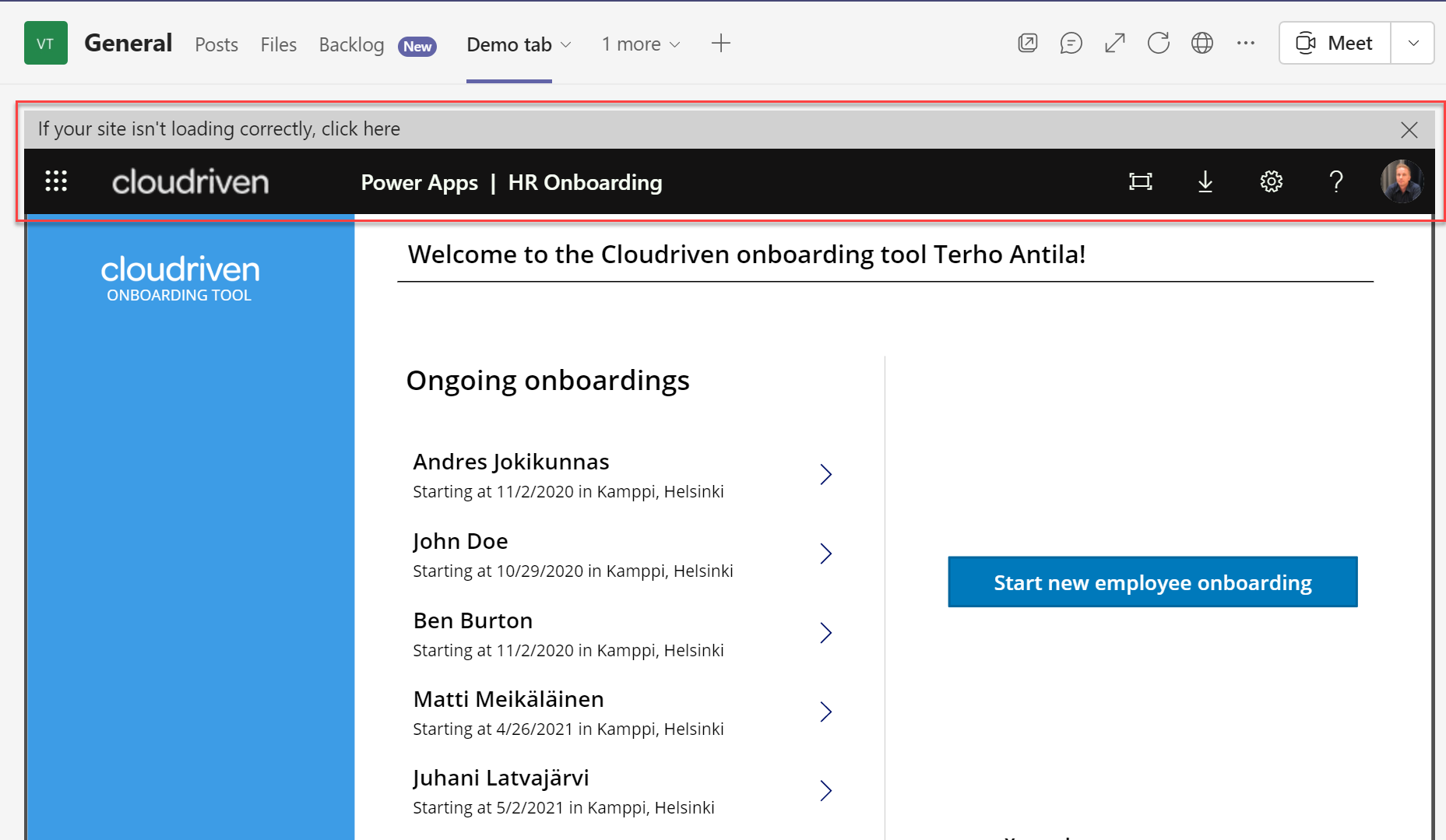
Task: Show the tab conversation chat icon
Action: (x=1071, y=44)
